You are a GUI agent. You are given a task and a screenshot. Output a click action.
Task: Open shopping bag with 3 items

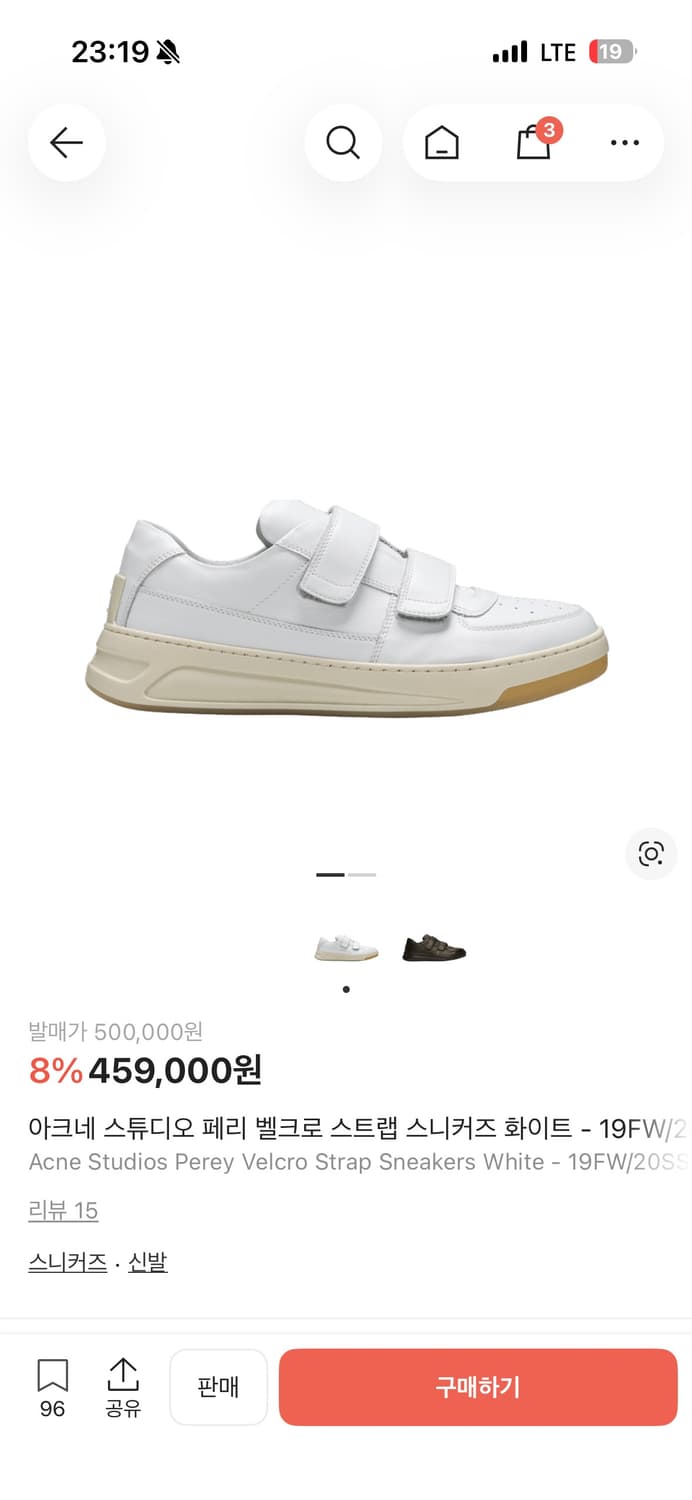[x=534, y=142]
